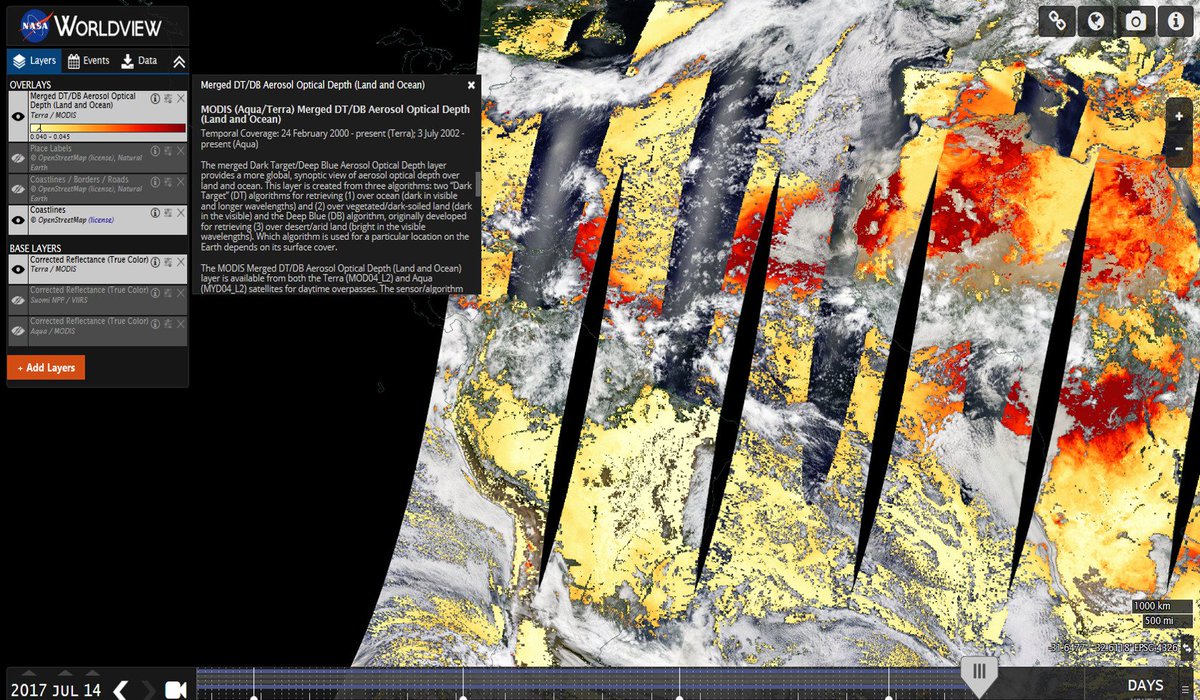The image size is (1200, 700).
Task: Take a snapshot with the camera icon
Action: (x=1135, y=21)
